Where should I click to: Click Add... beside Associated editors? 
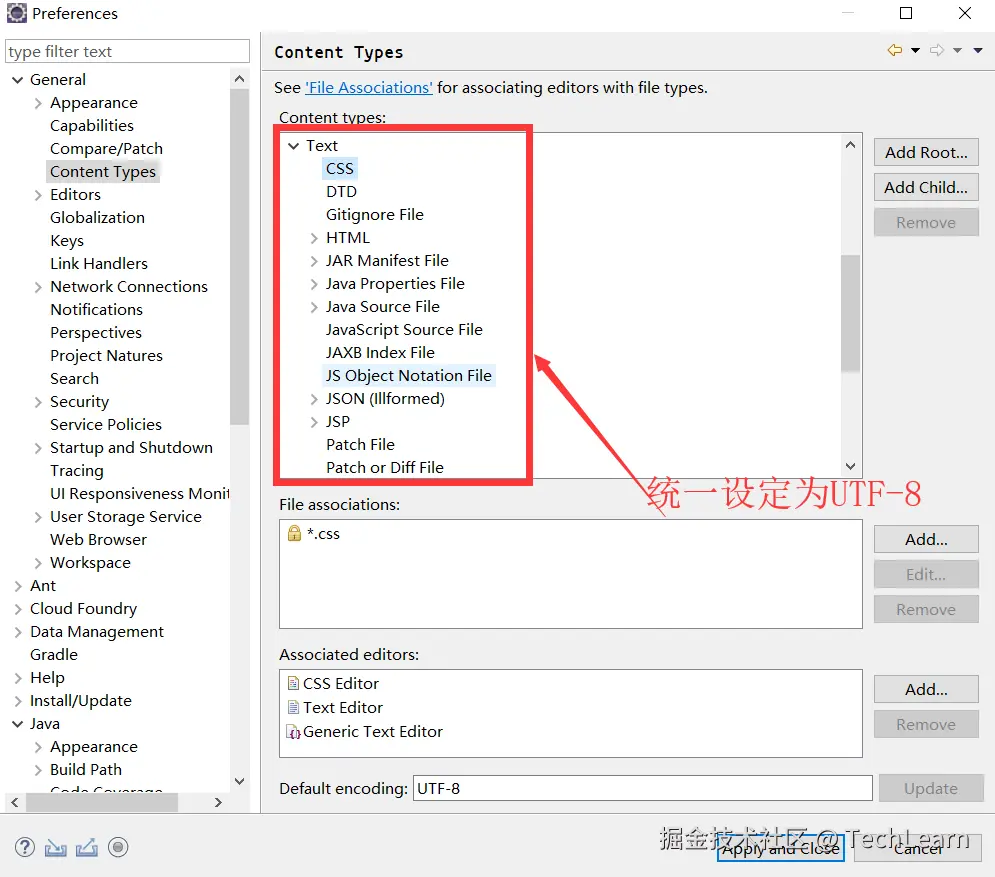tap(926, 689)
